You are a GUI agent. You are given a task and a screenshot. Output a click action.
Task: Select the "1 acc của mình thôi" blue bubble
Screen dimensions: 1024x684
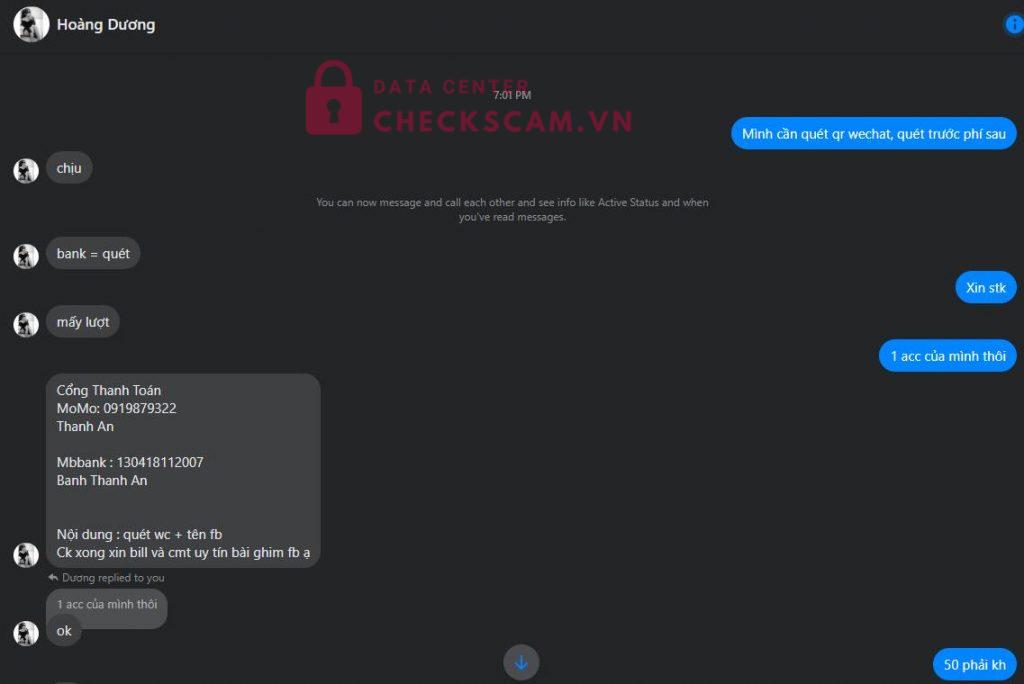pyautogui.click(x=948, y=356)
